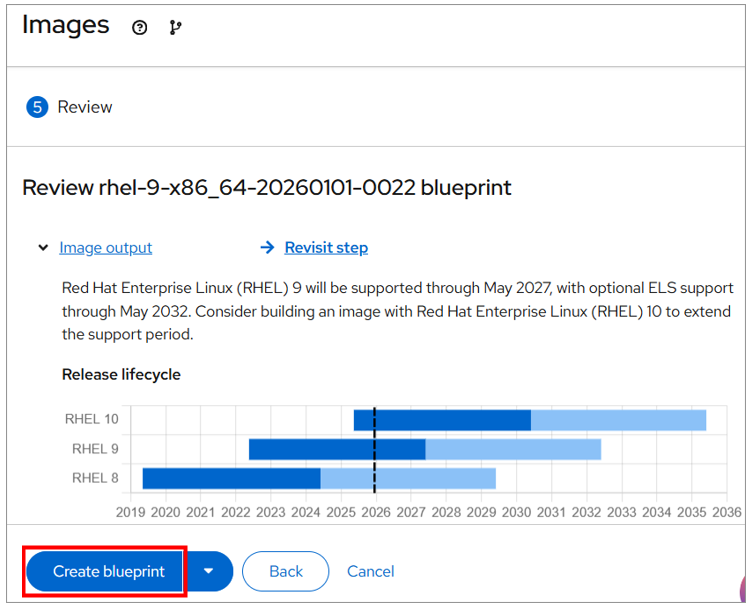Click the RHEL 10 light blue bar
Viewport: 751px width, 612px height.
coord(618,420)
